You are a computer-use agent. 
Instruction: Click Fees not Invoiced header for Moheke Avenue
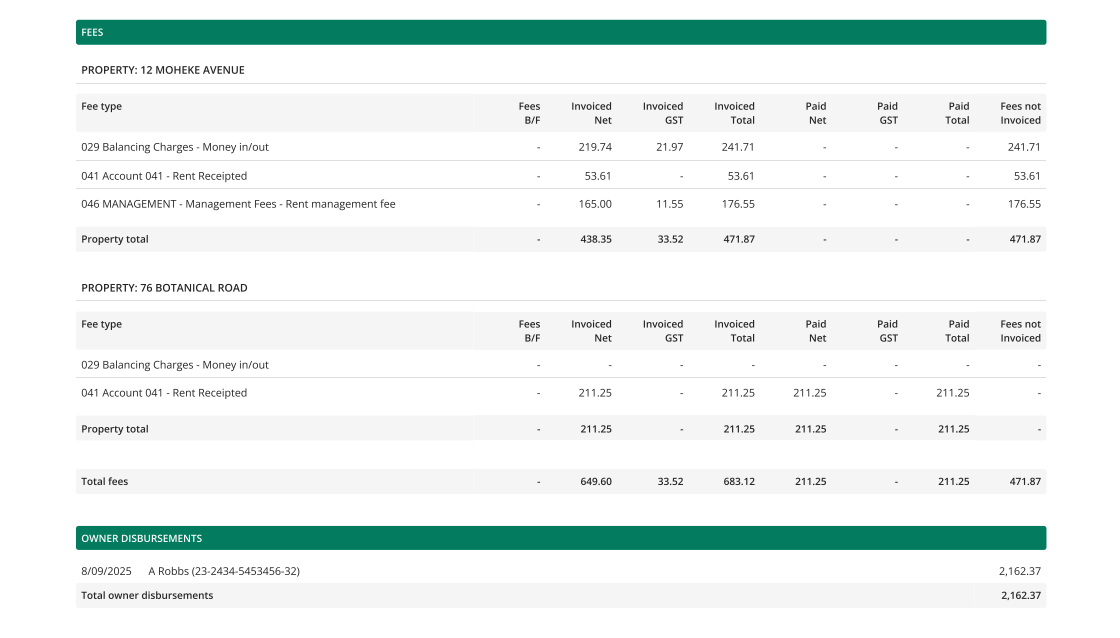pyautogui.click(x=1020, y=113)
